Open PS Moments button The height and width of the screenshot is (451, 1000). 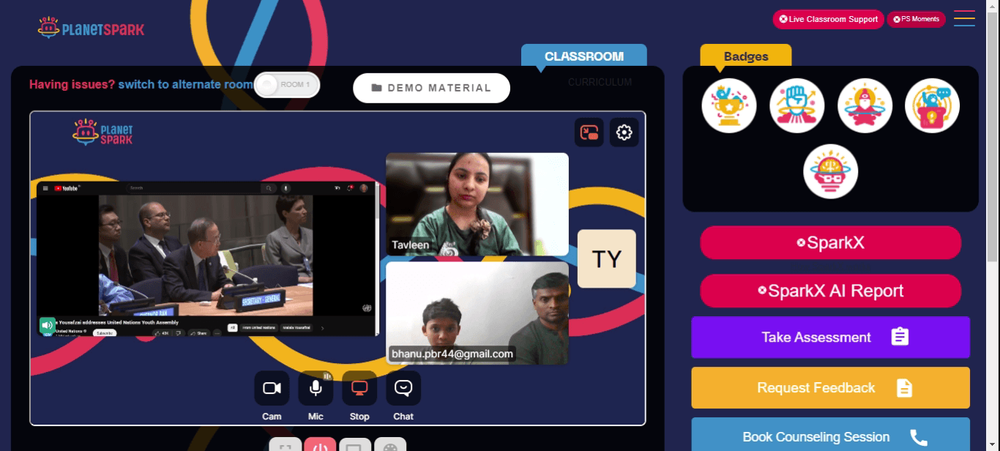click(x=916, y=19)
